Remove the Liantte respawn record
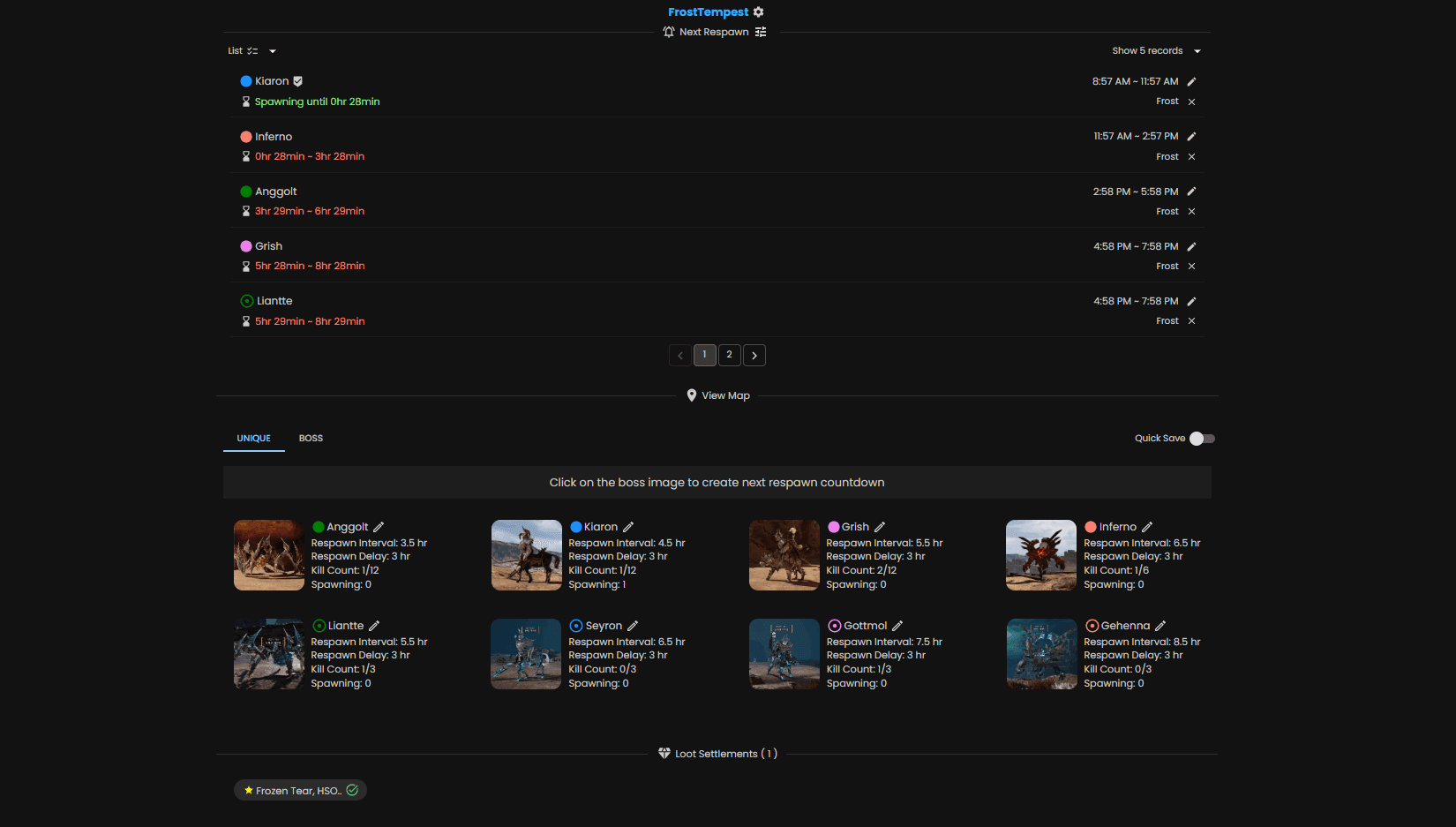Screen dimensions: 1456x827 (1191, 321)
